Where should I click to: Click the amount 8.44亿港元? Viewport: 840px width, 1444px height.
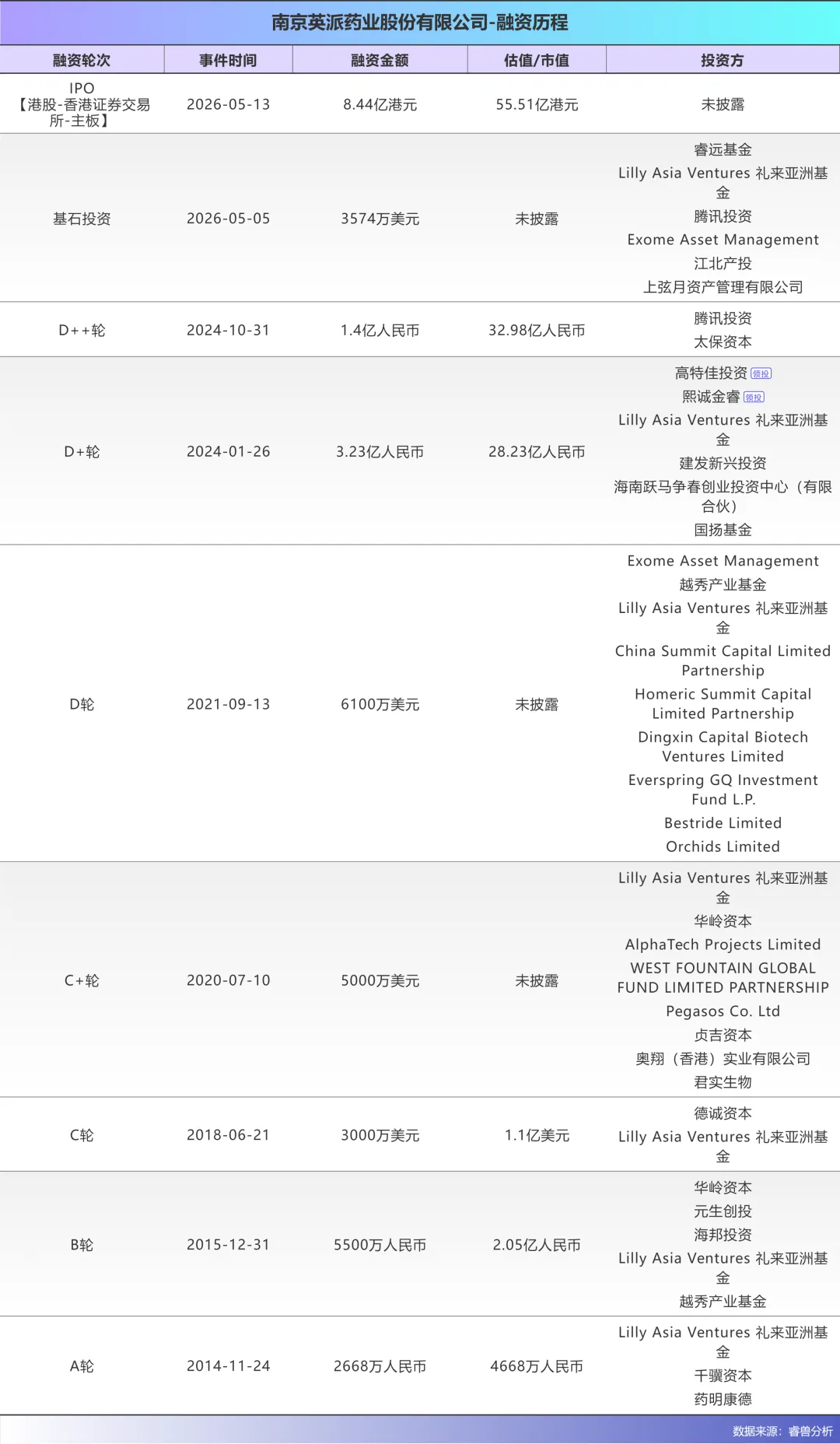coord(380,104)
